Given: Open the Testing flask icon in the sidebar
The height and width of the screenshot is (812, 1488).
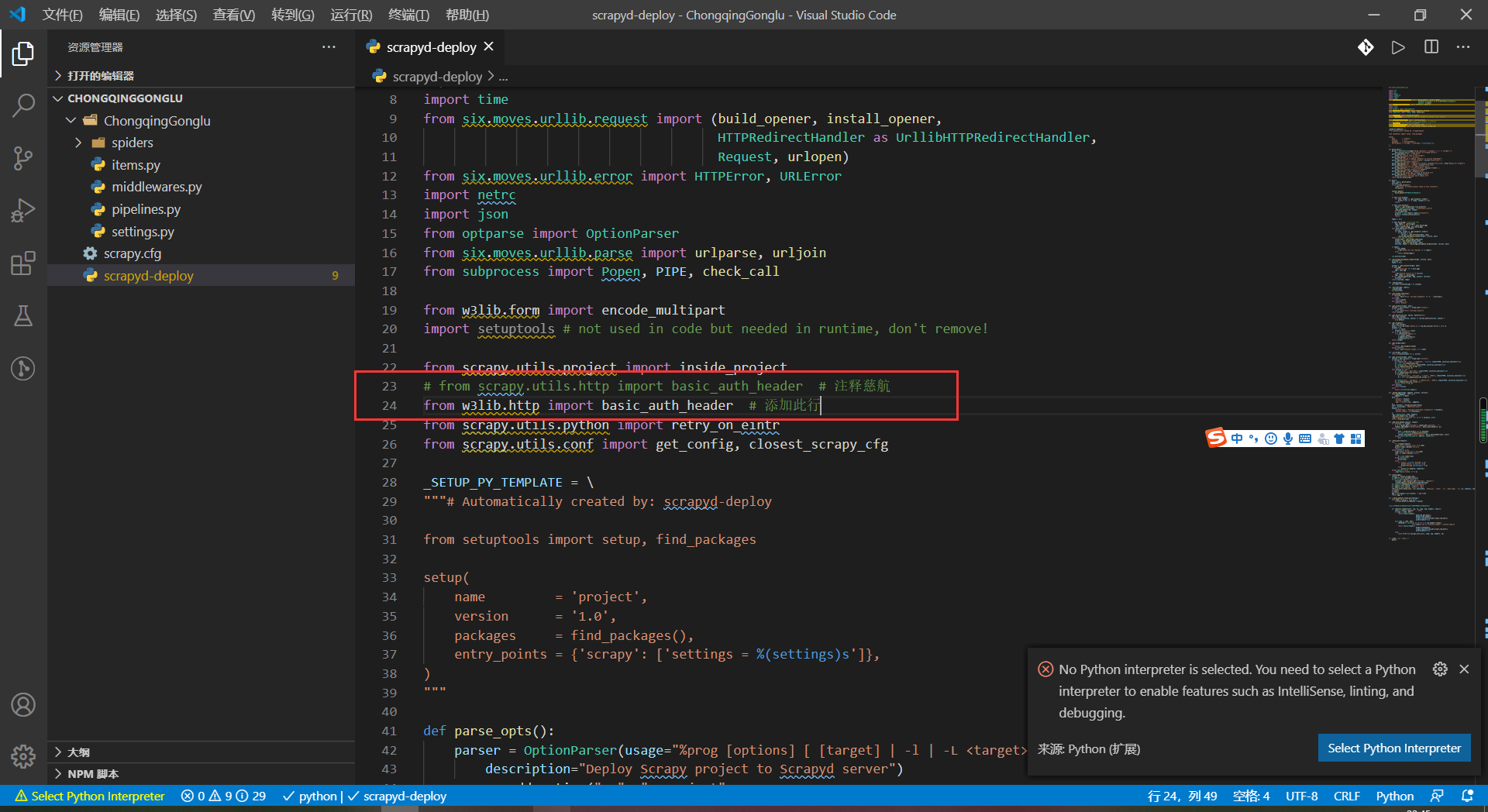Looking at the screenshot, I should [x=23, y=315].
